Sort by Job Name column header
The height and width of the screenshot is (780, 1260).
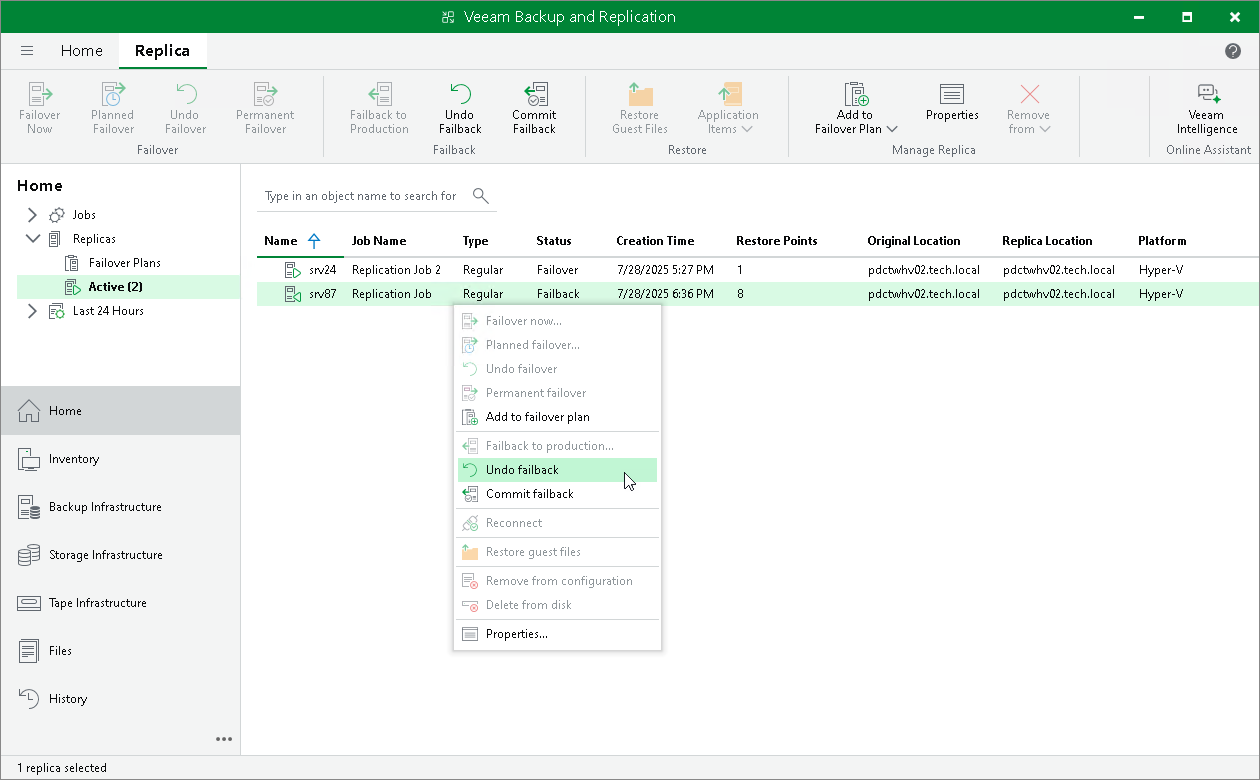(379, 241)
